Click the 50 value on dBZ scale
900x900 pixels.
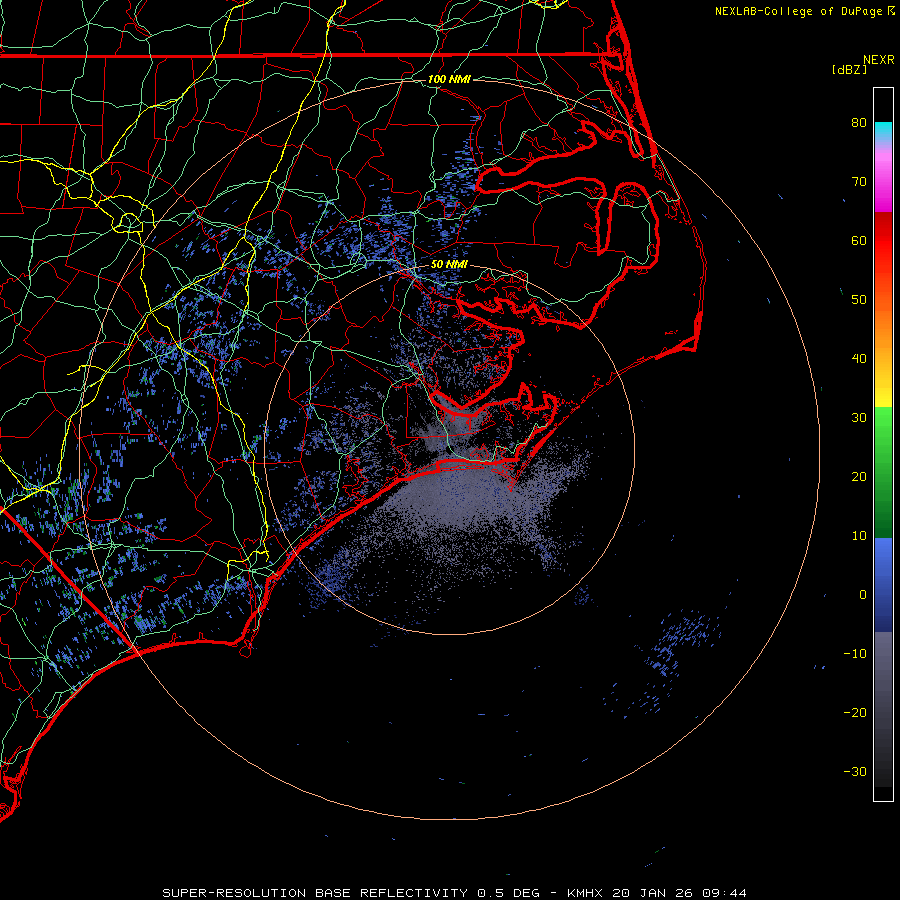point(859,300)
